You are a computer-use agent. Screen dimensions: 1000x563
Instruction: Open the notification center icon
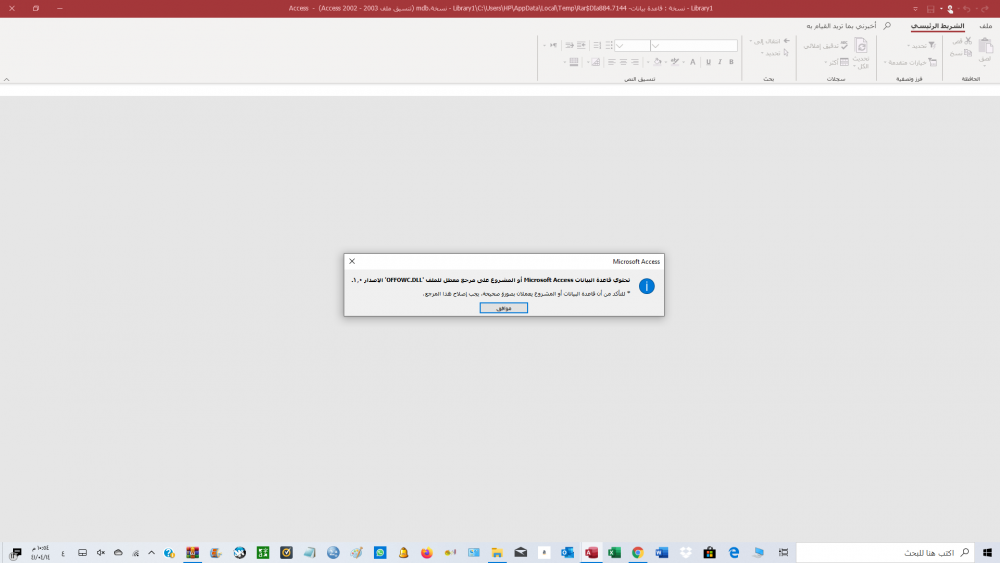pos(15,553)
